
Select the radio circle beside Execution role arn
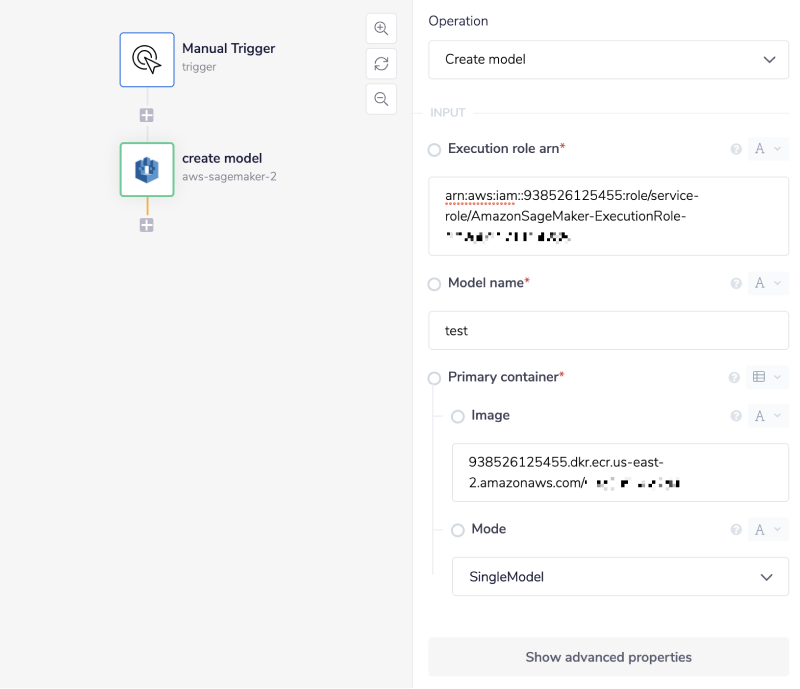434,149
